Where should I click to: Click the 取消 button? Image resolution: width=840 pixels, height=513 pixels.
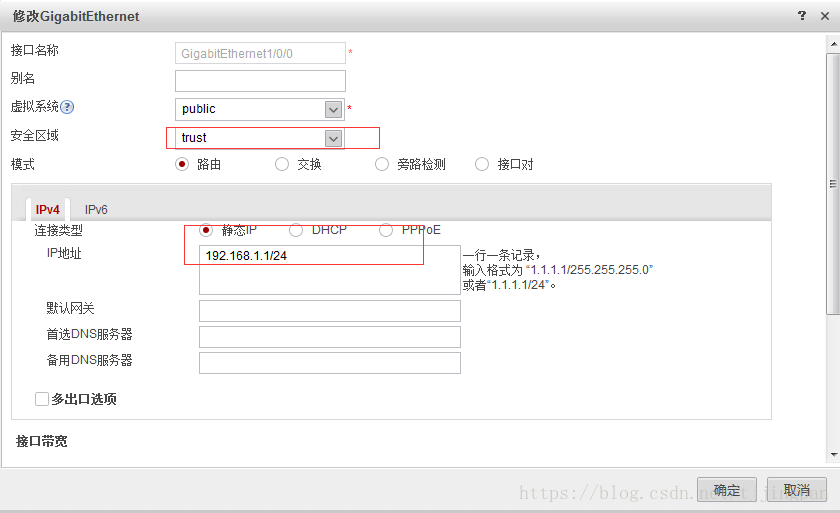point(796,489)
